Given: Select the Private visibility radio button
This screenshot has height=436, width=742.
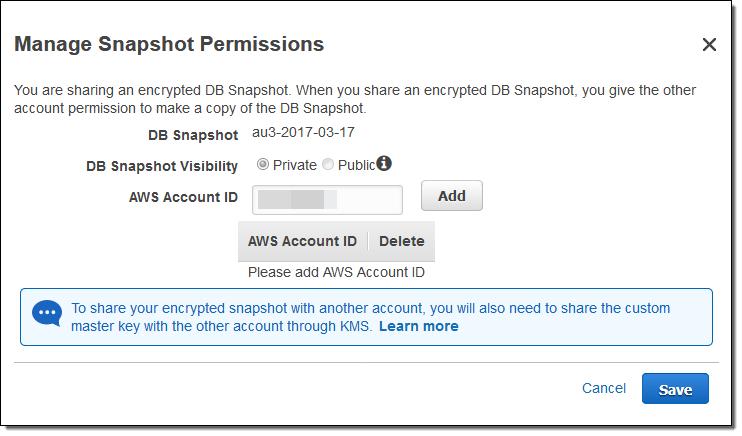Looking at the screenshot, I should coord(263,165).
